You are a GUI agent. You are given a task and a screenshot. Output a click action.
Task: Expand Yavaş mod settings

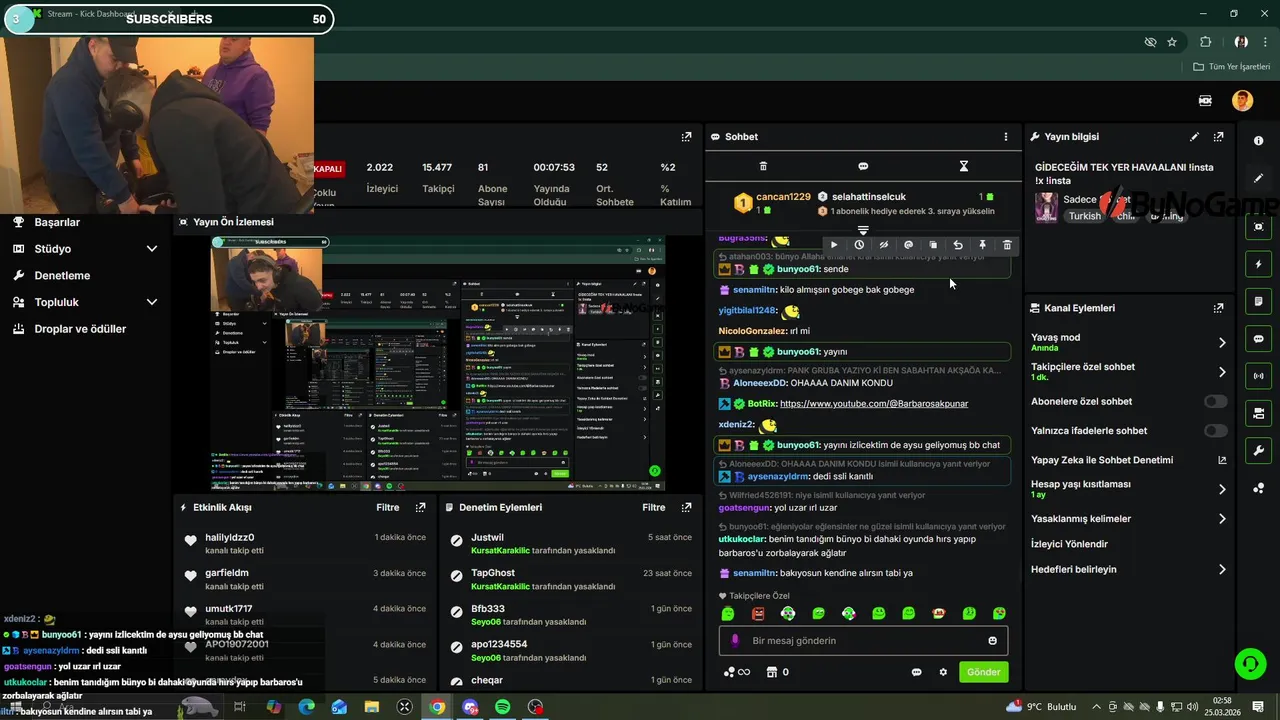(x=1221, y=342)
